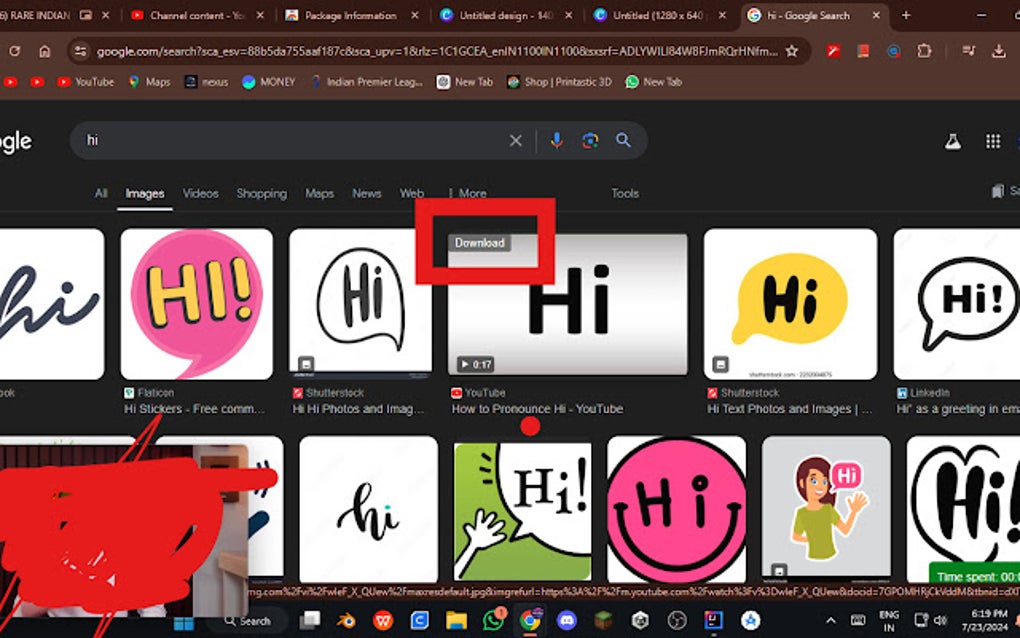This screenshot has height=638, width=1020.
Task: Open Google Lens image search icon
Action: pos(589,140)
